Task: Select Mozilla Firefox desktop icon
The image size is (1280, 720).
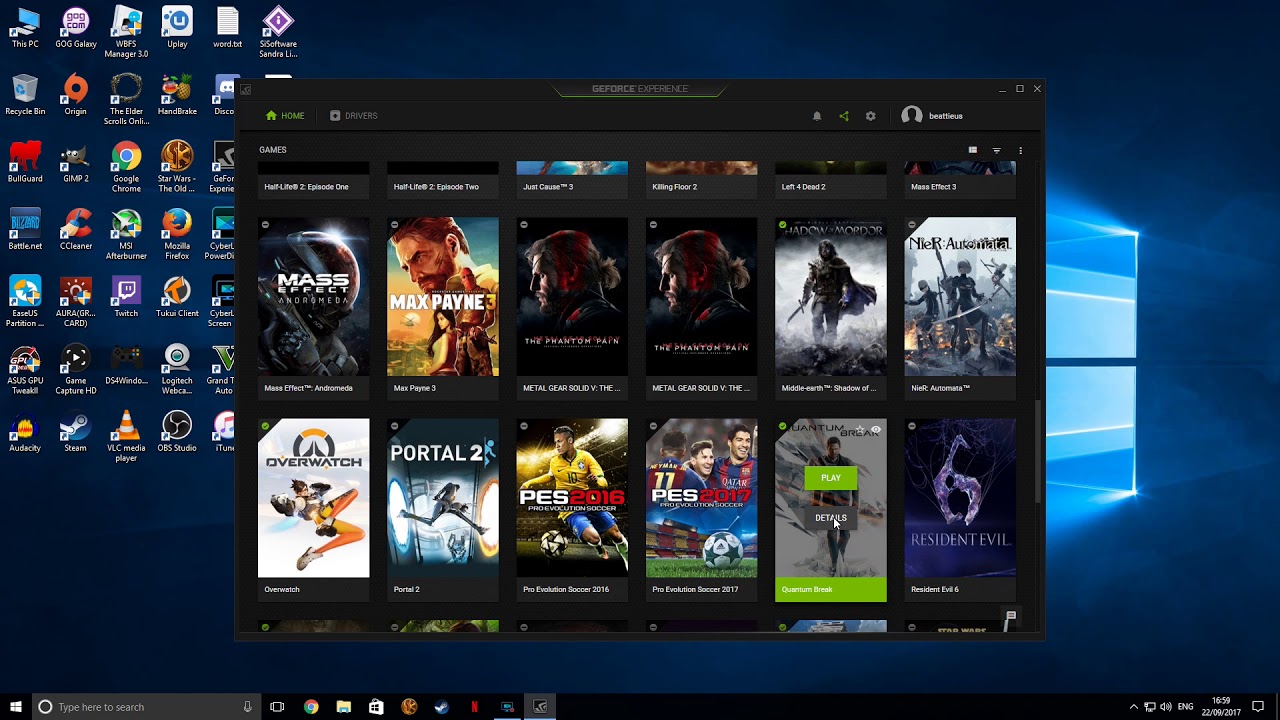Action: coord(177,235)
